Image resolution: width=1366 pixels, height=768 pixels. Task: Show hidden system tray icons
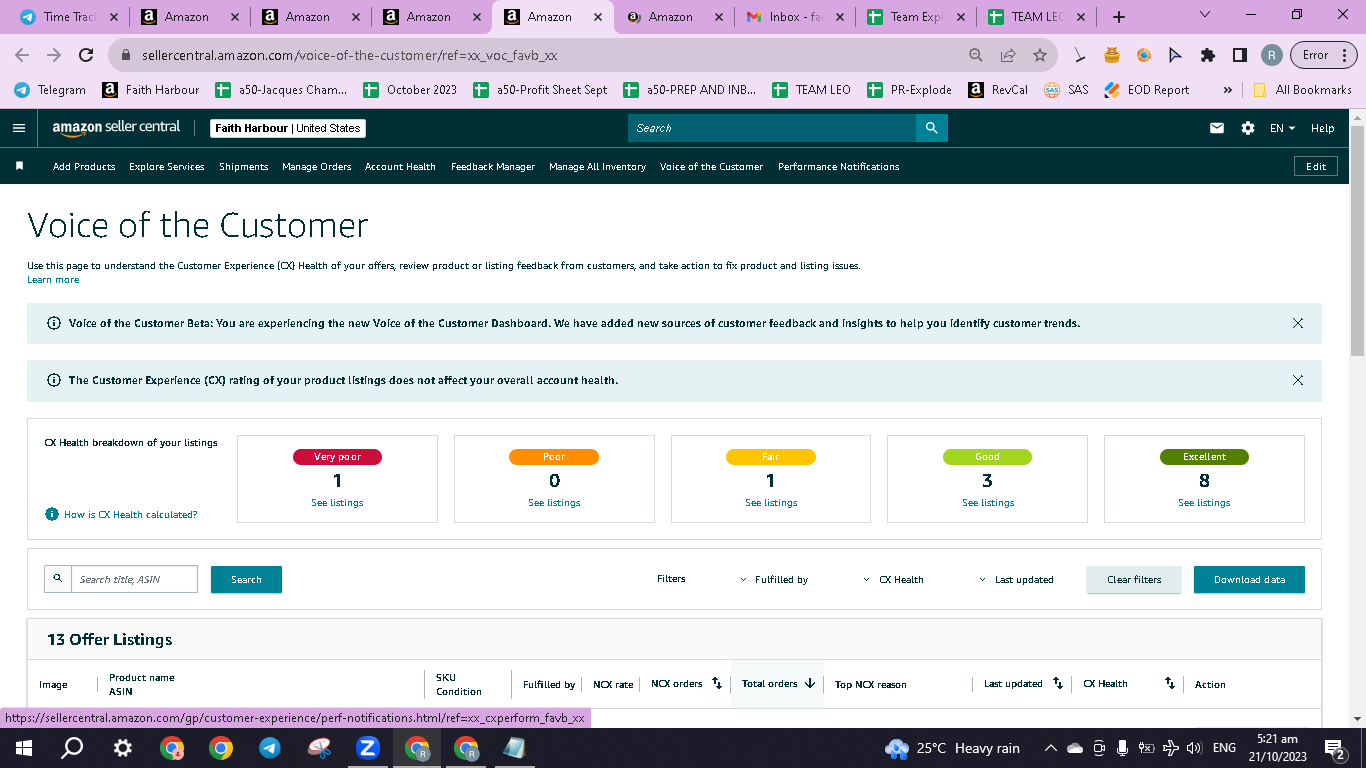[x=1051, y=748]
